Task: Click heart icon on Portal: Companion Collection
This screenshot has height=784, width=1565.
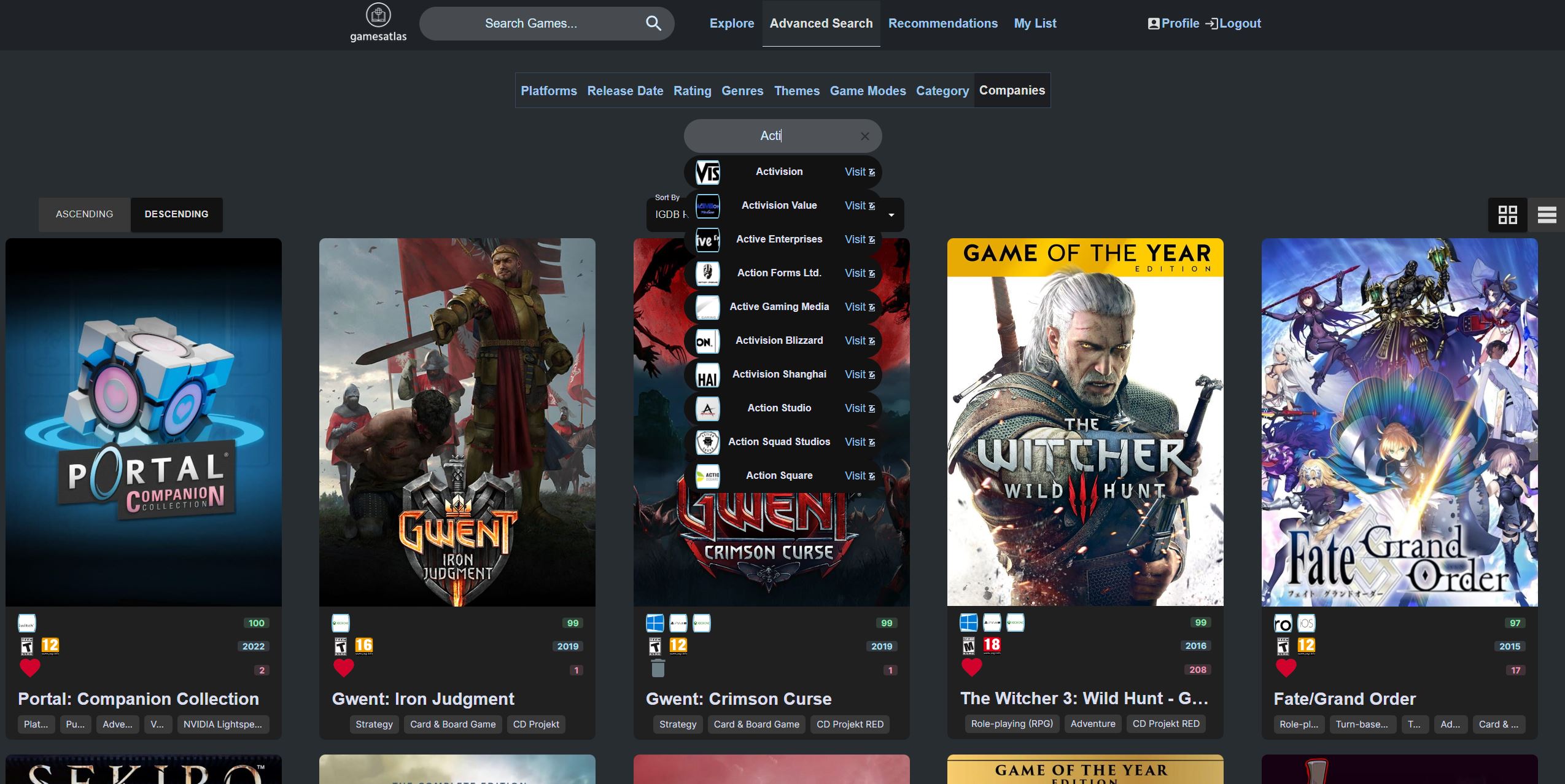Action: 29,668
